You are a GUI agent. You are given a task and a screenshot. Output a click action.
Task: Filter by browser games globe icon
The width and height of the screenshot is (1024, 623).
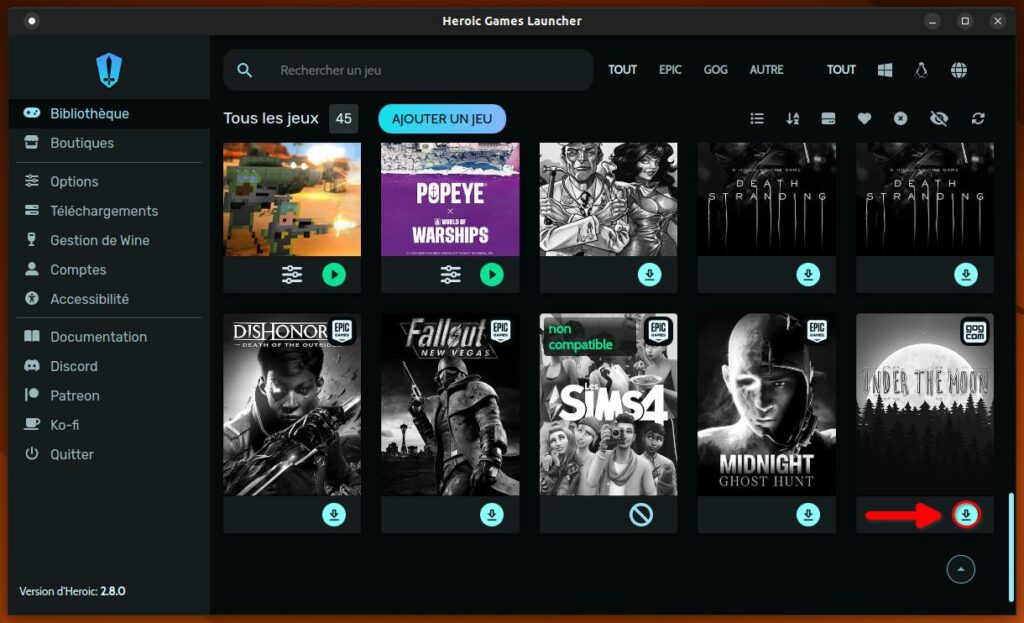[x=958, y=70]
